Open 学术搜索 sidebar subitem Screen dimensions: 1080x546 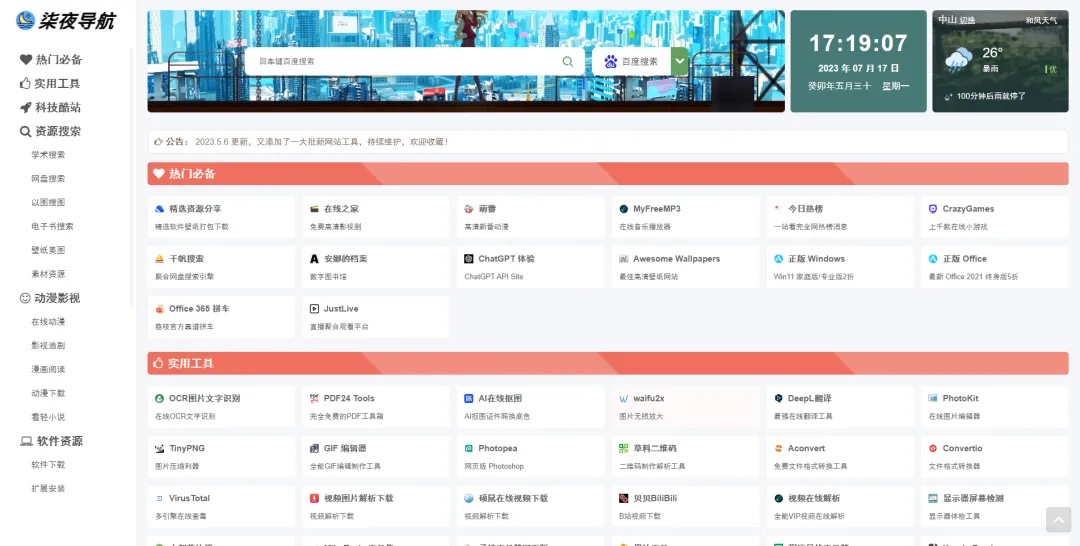(48, 155)
